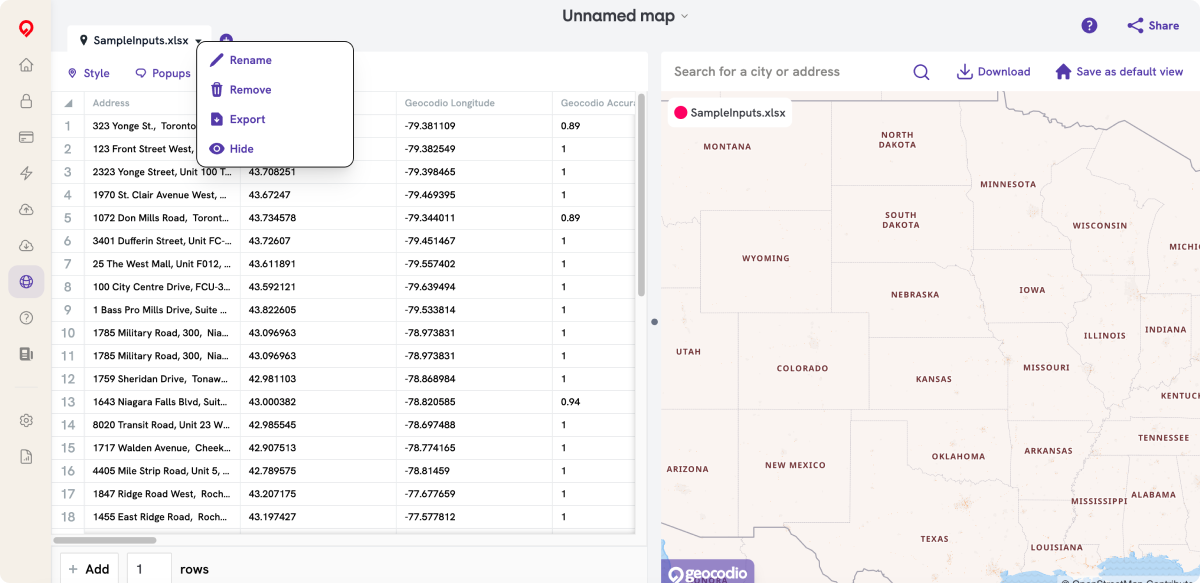Click the COLORADO label on the map
The height and width of the screenshot is (583, 1200).
coord(802,368)
